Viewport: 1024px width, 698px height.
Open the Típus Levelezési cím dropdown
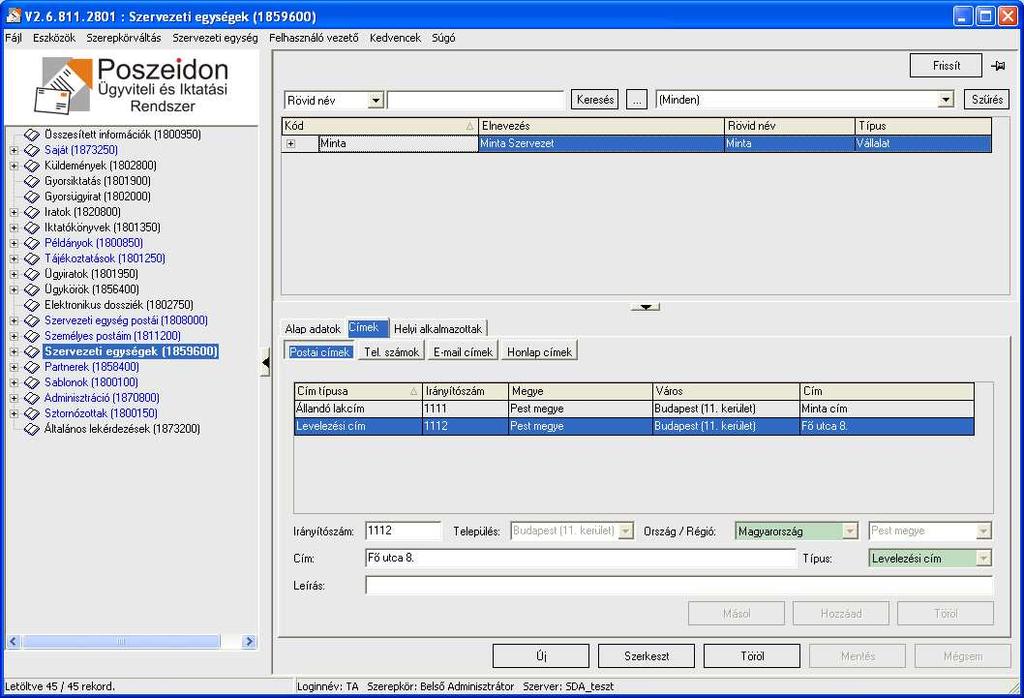click(x=984, y=559)
